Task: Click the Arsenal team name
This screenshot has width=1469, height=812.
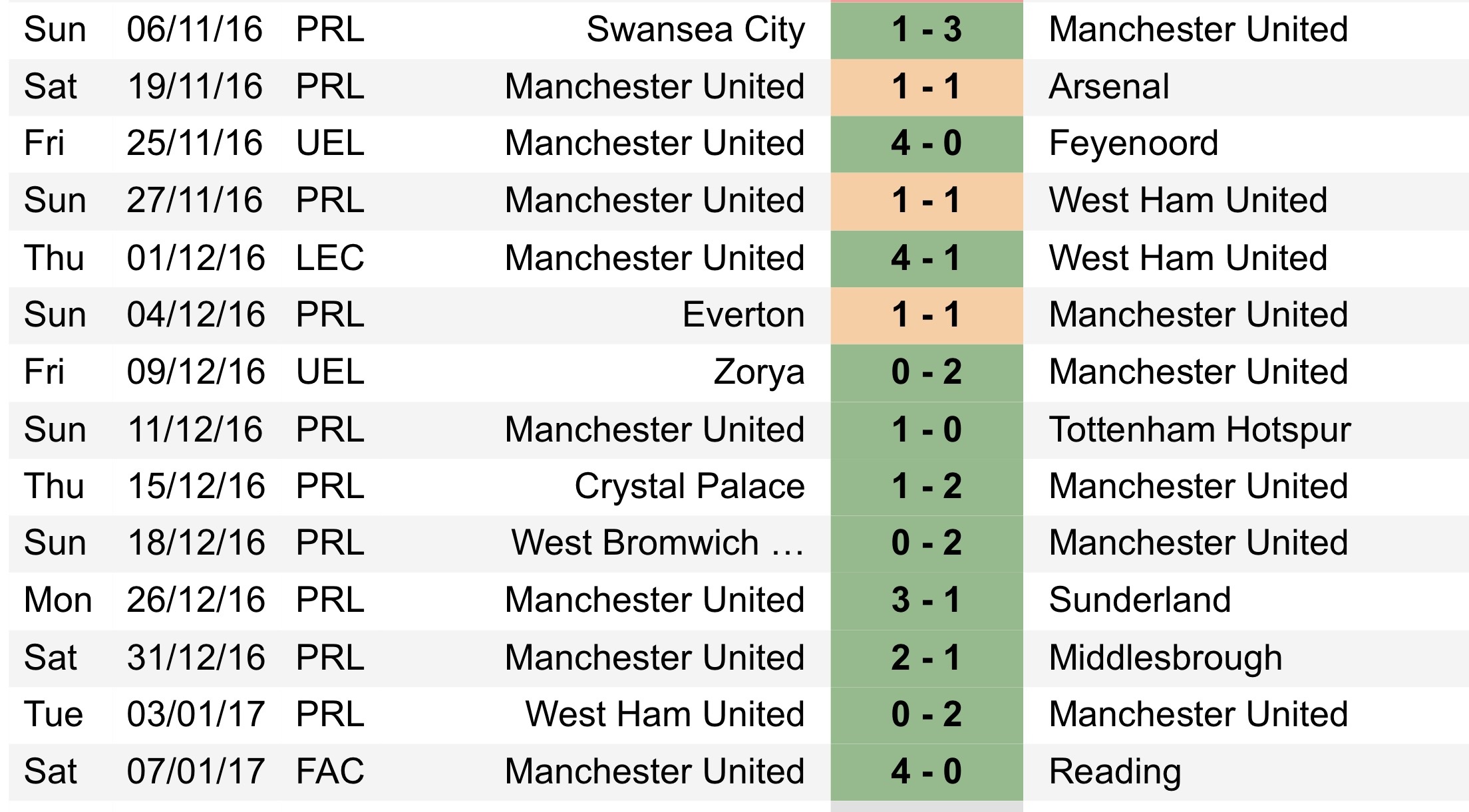Action: pos(1108,87)
